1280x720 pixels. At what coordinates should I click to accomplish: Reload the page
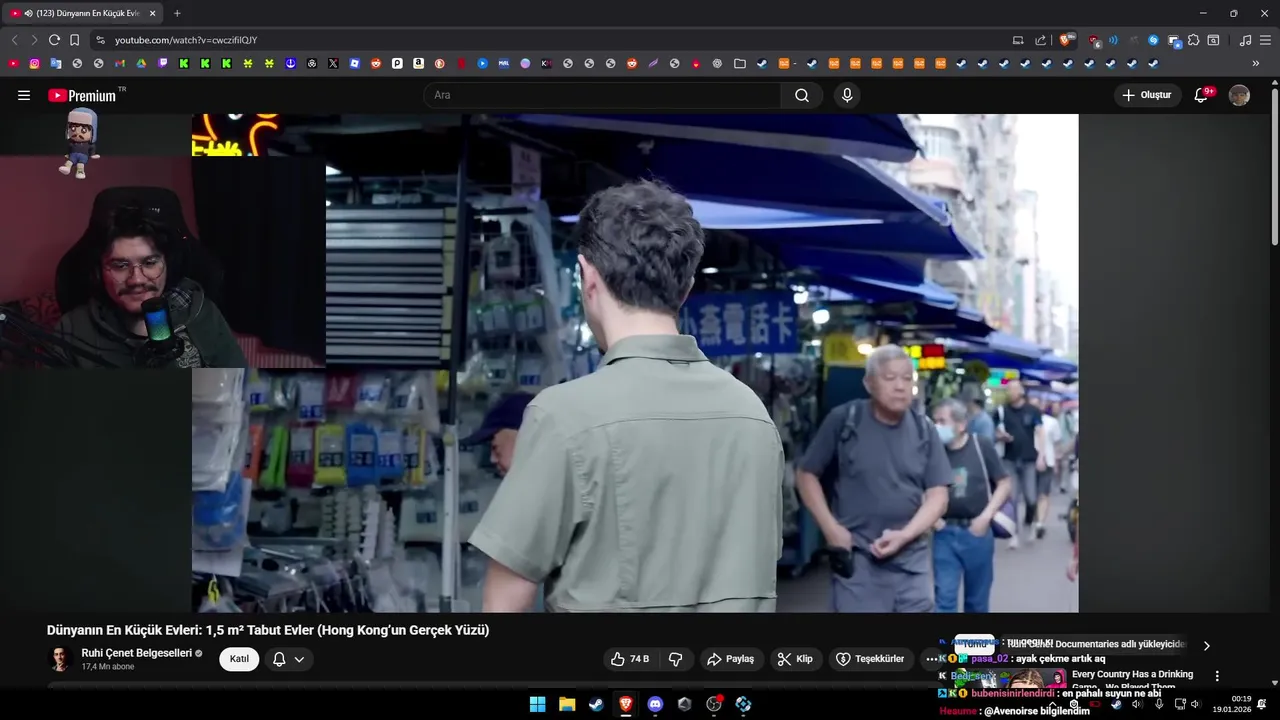coord(54,40)
